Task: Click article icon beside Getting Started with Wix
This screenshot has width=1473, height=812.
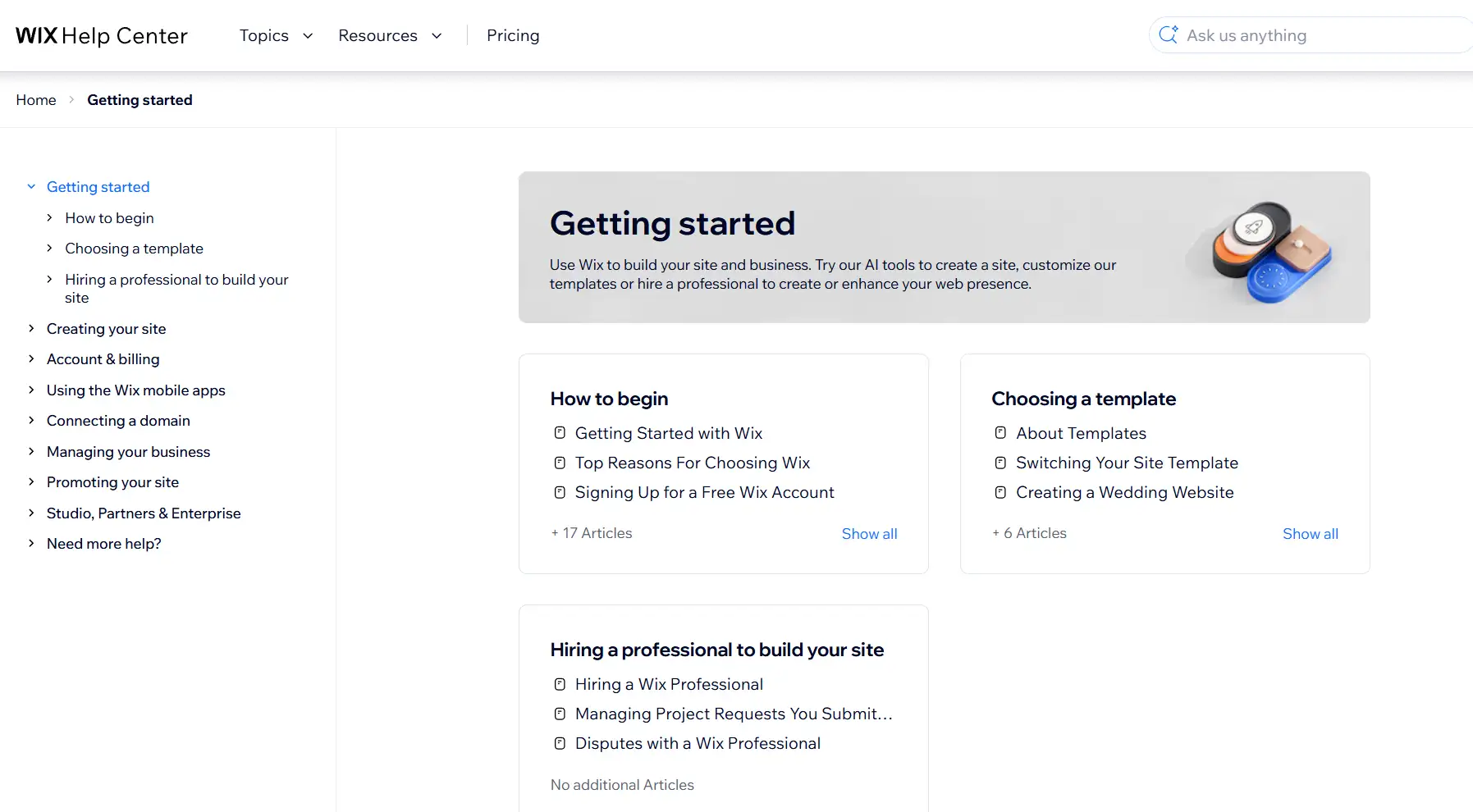Action: (560, 432)
